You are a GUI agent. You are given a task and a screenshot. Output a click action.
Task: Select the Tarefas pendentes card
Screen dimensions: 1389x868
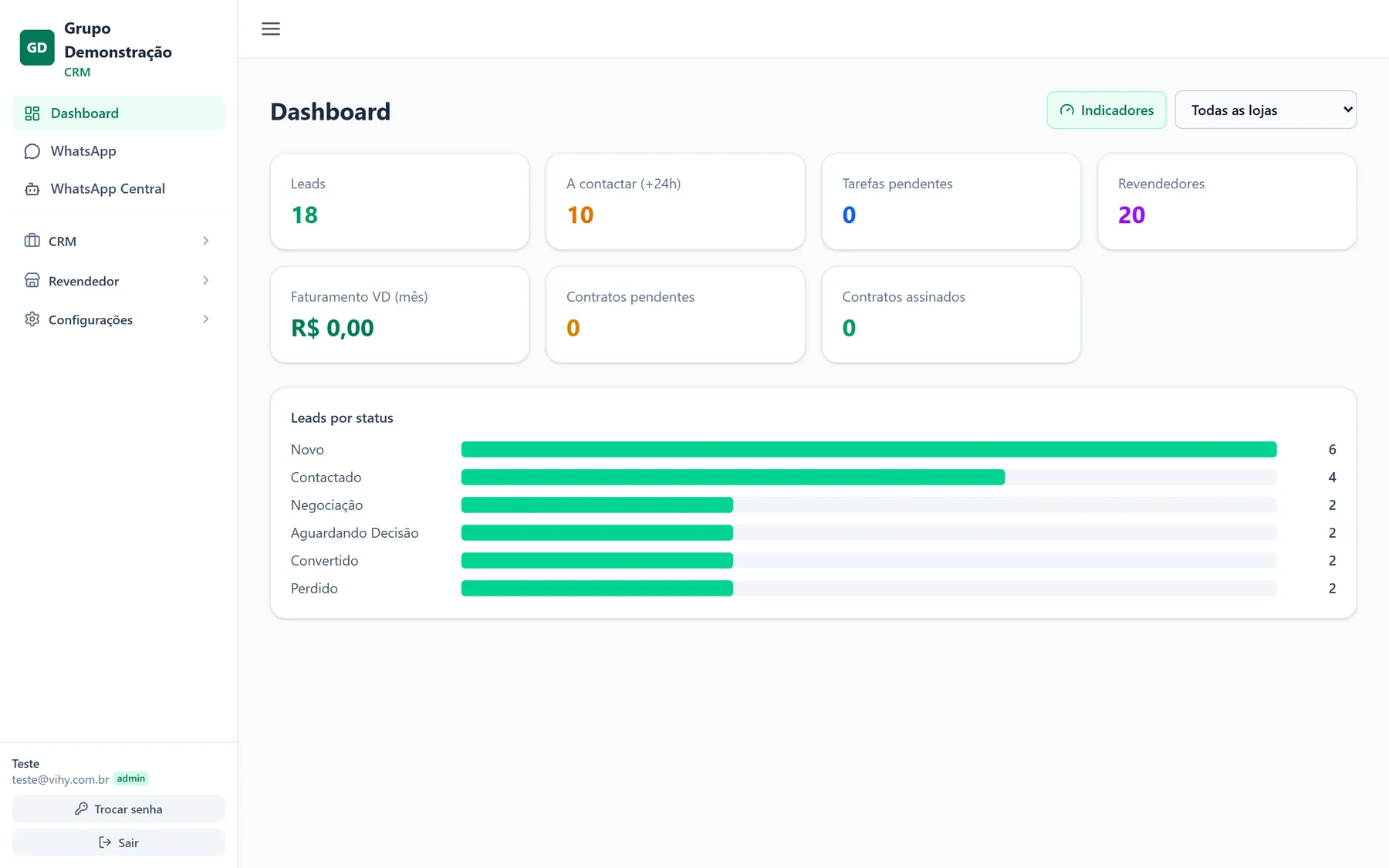pos(951,201)
